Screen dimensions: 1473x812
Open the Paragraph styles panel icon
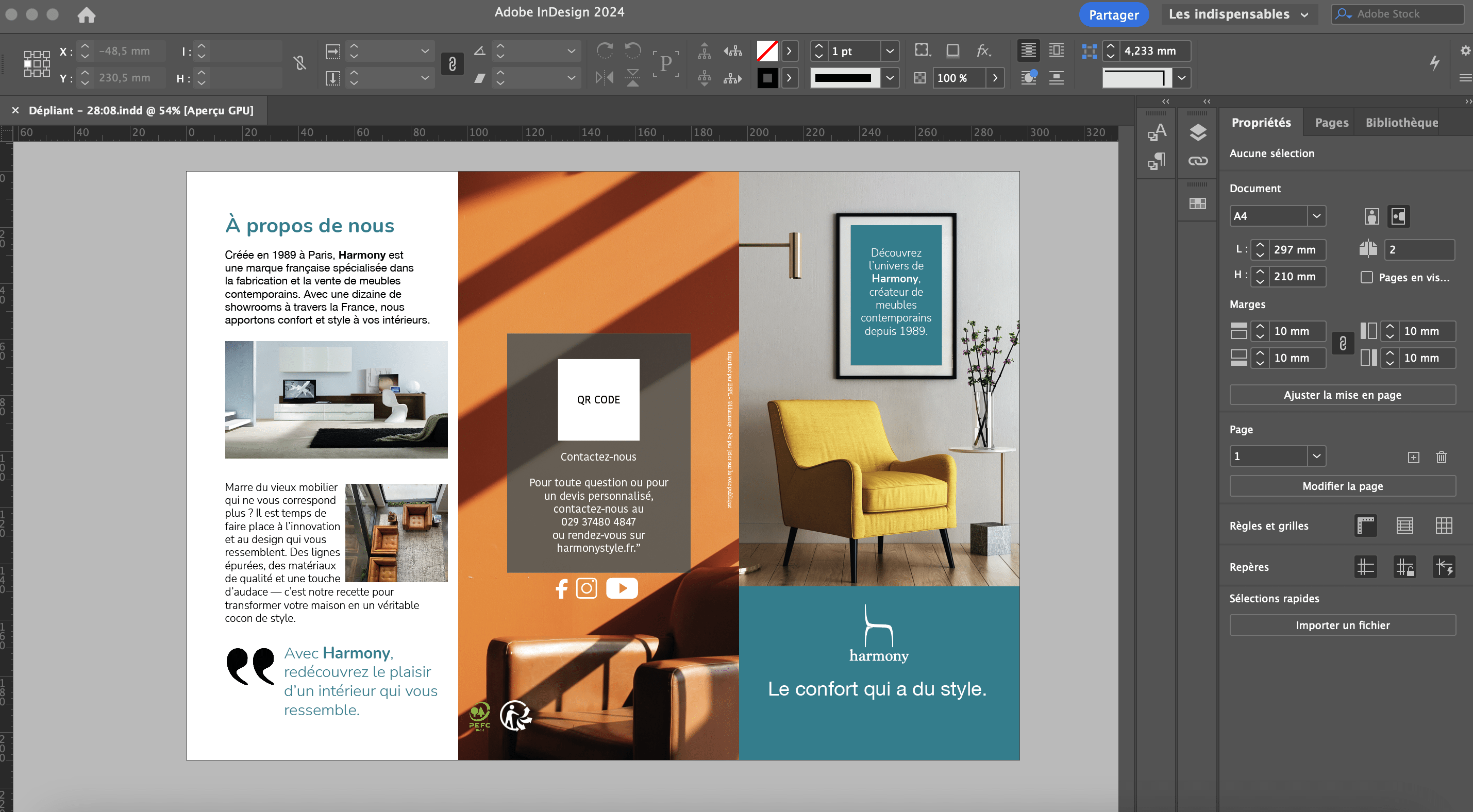(x=1156, y=161)
